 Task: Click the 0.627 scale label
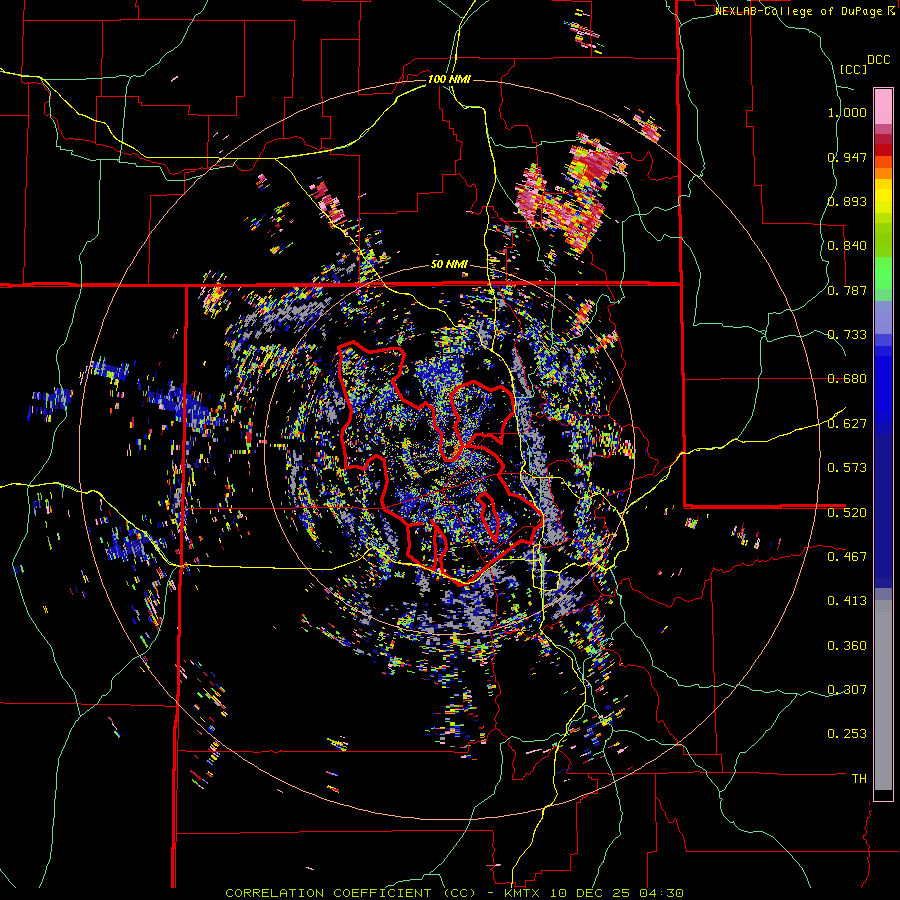coord(847,424)
